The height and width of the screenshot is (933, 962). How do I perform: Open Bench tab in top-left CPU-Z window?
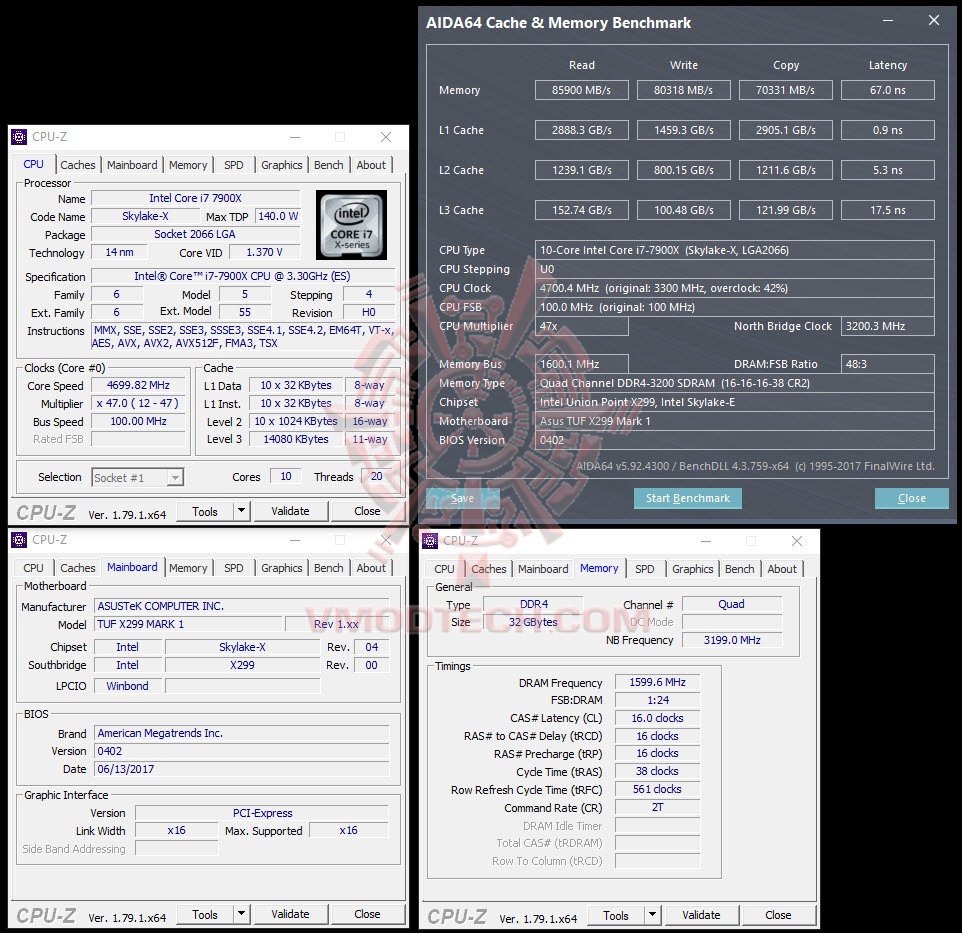point(329,165)
